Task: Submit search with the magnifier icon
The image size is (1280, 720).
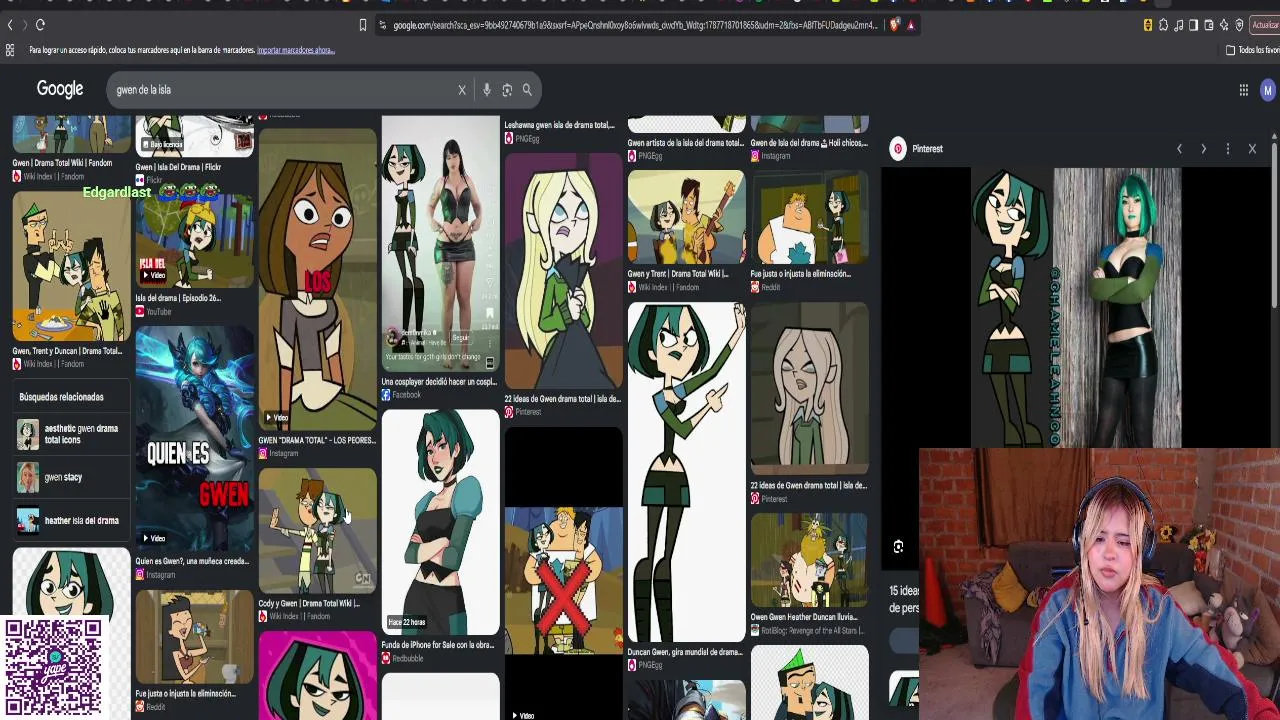Action: [527, 90]
